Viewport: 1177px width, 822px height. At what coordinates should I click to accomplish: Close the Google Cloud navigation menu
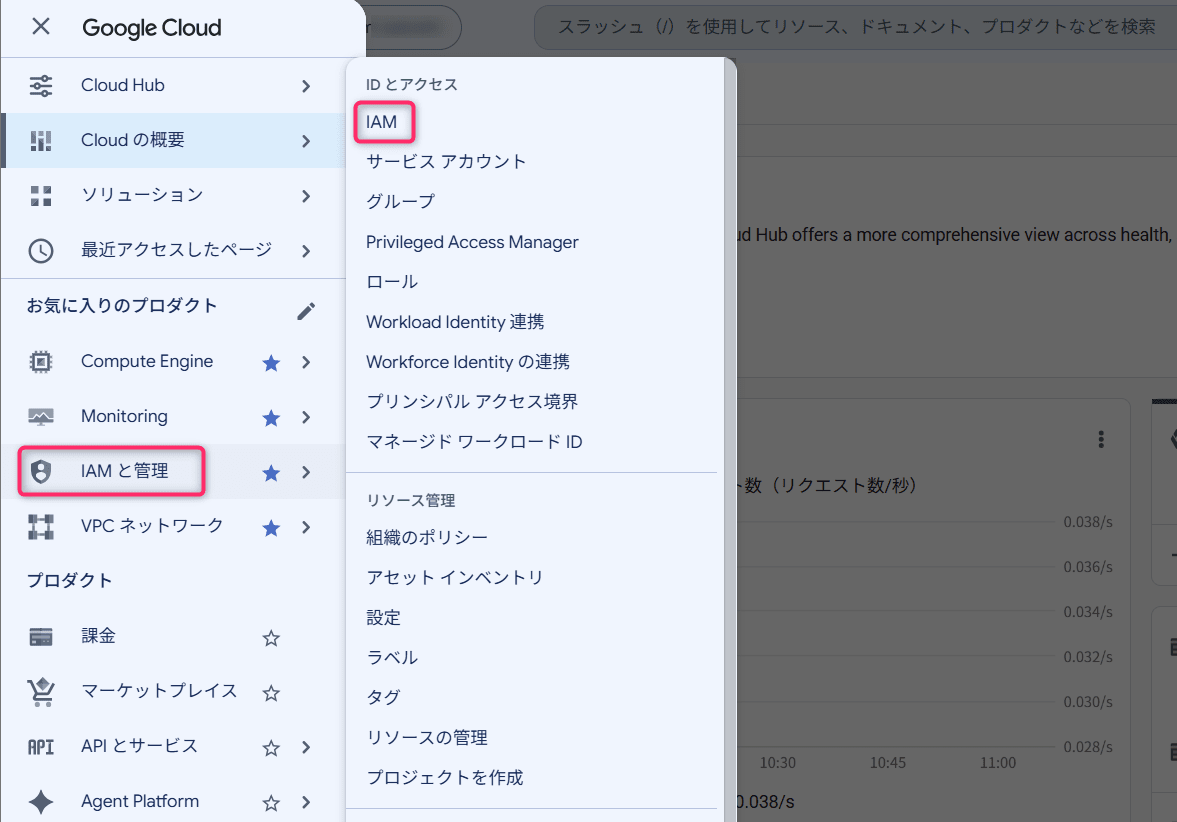(x=41, y=27)
